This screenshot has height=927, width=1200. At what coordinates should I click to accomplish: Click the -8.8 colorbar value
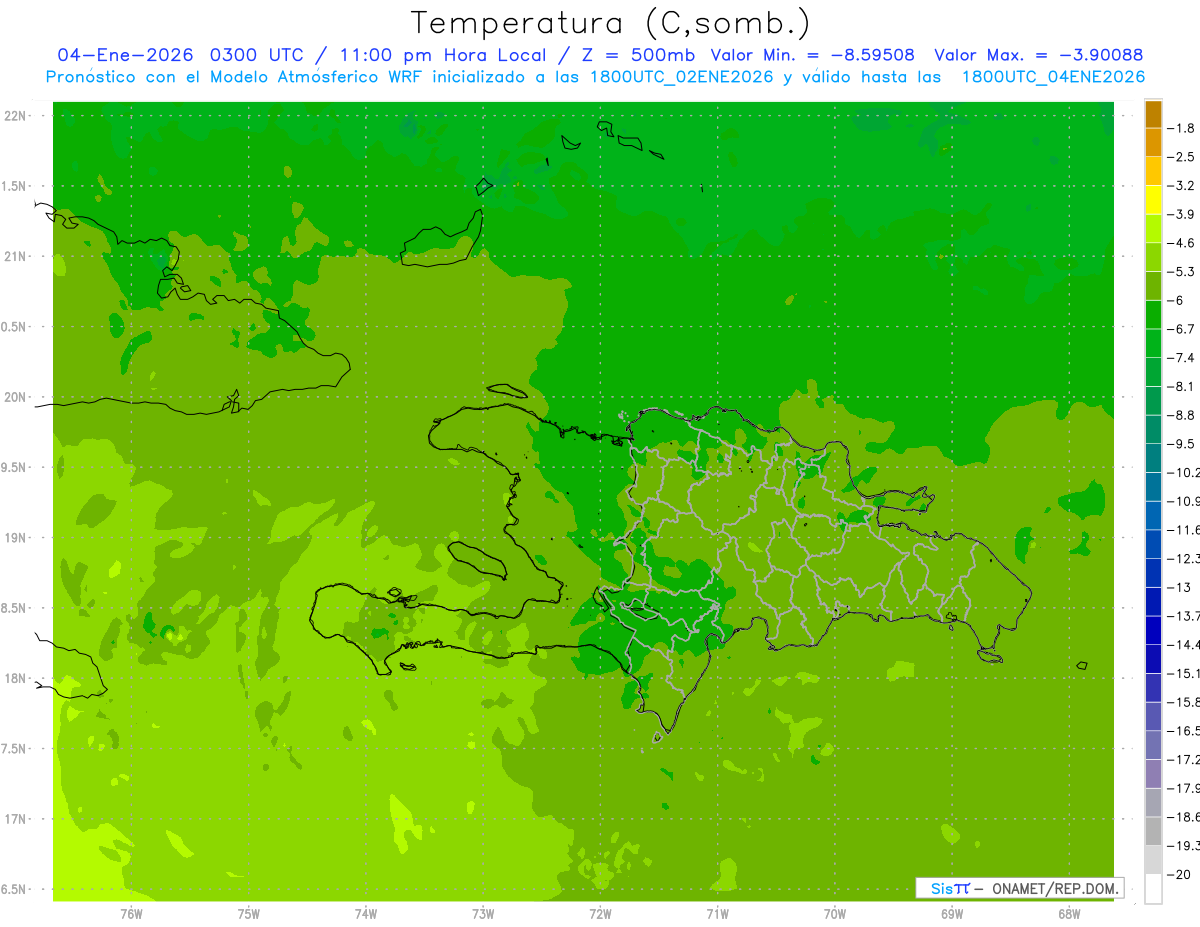pyautogui.click(x=1182, y=415)
